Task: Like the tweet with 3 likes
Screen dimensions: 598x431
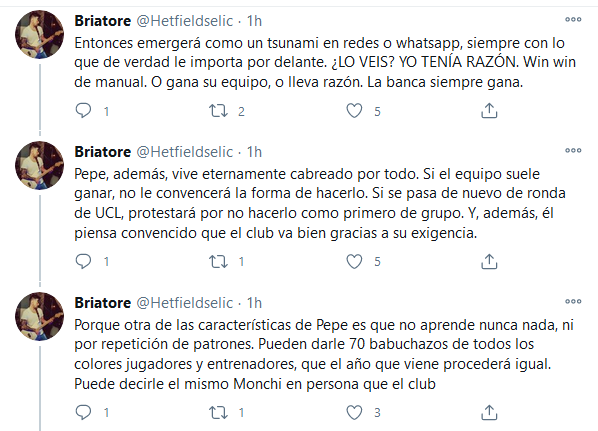Action: coord(354,412)
